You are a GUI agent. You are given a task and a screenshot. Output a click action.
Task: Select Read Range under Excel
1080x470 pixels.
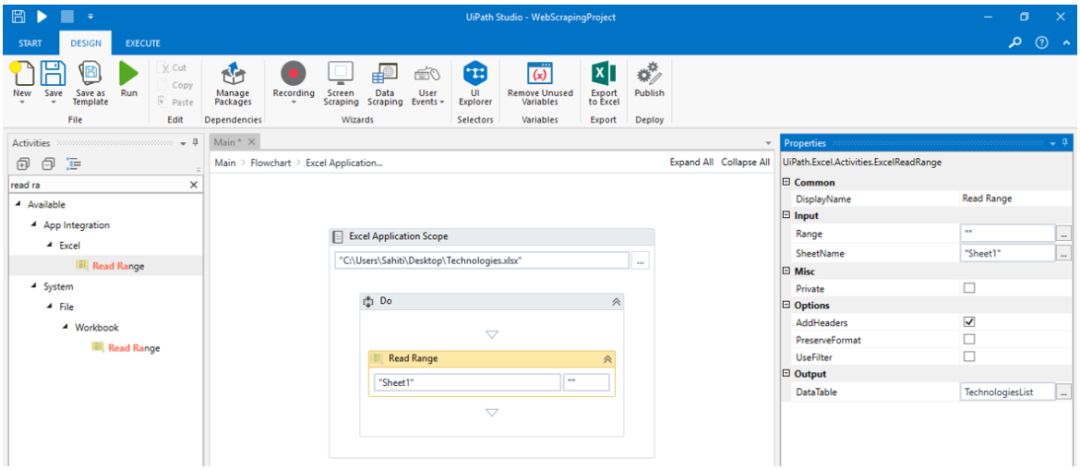coord(118,266)
